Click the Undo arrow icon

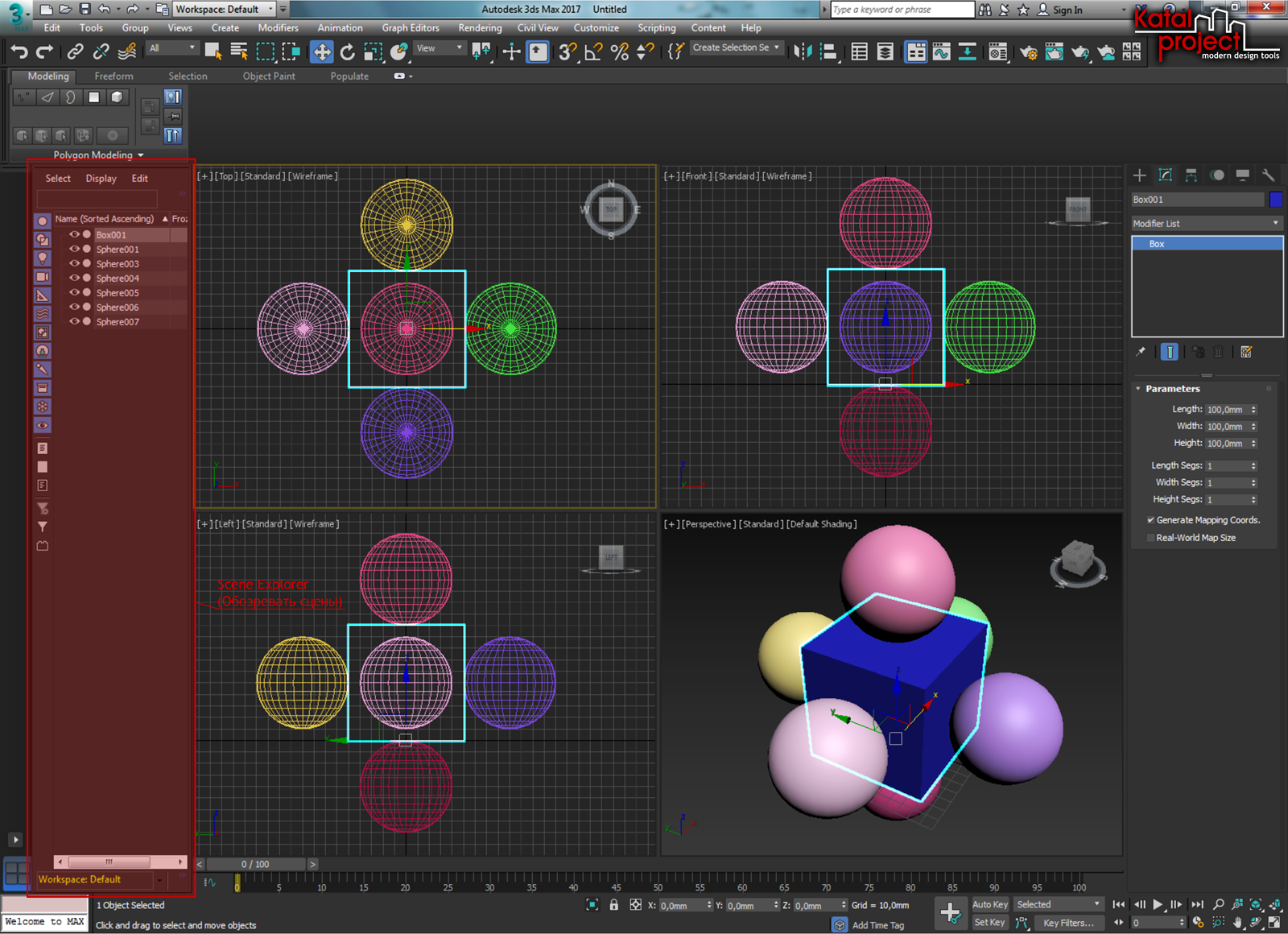[19, 52]
